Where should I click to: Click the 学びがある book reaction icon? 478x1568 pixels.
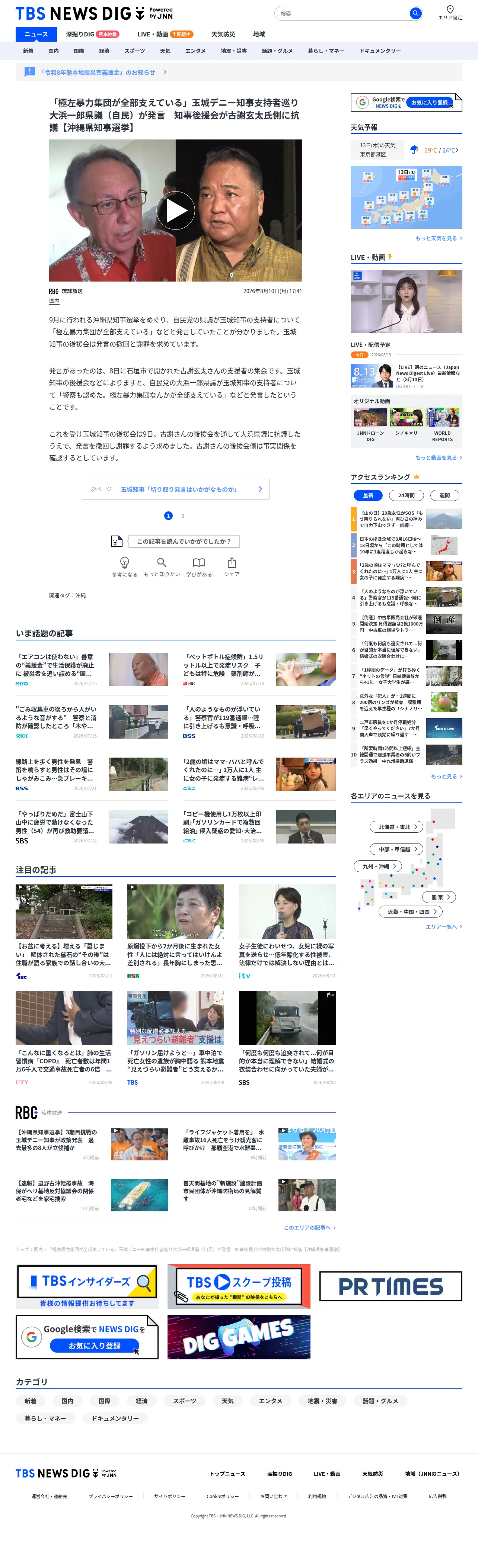click(199, 562)
